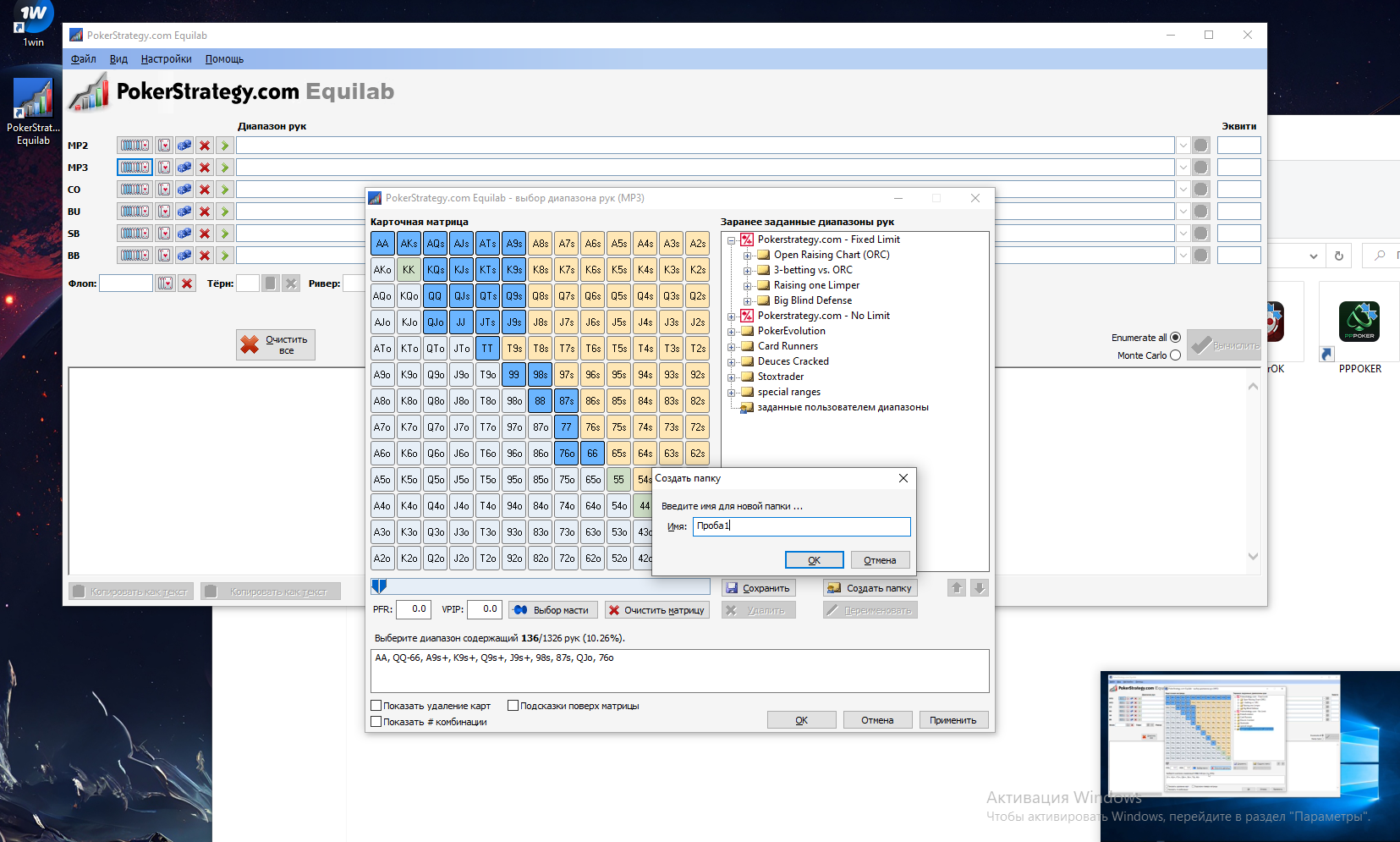Open Помощь menu

click(224, 59)
